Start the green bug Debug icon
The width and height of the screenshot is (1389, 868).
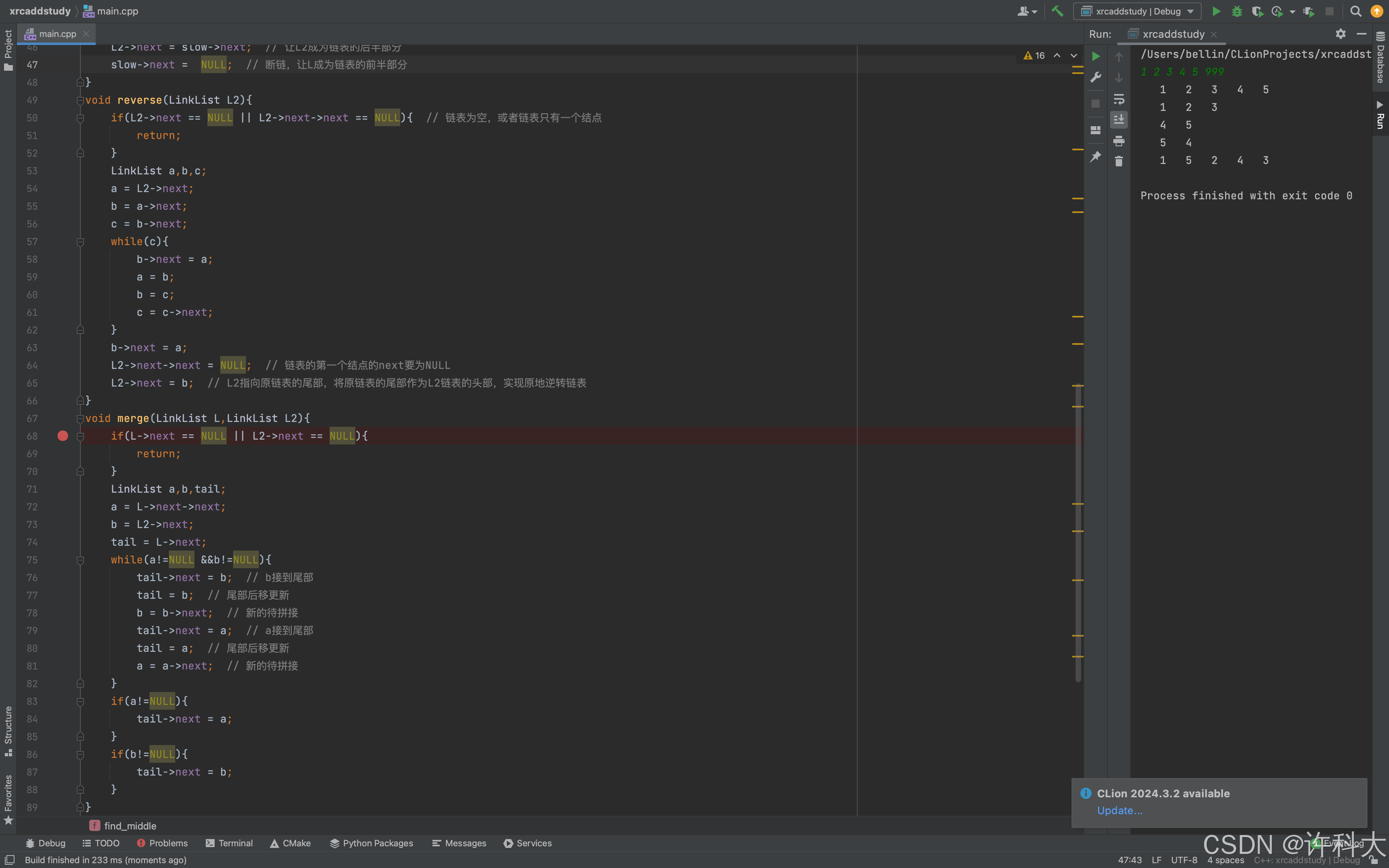[1237, 11]
